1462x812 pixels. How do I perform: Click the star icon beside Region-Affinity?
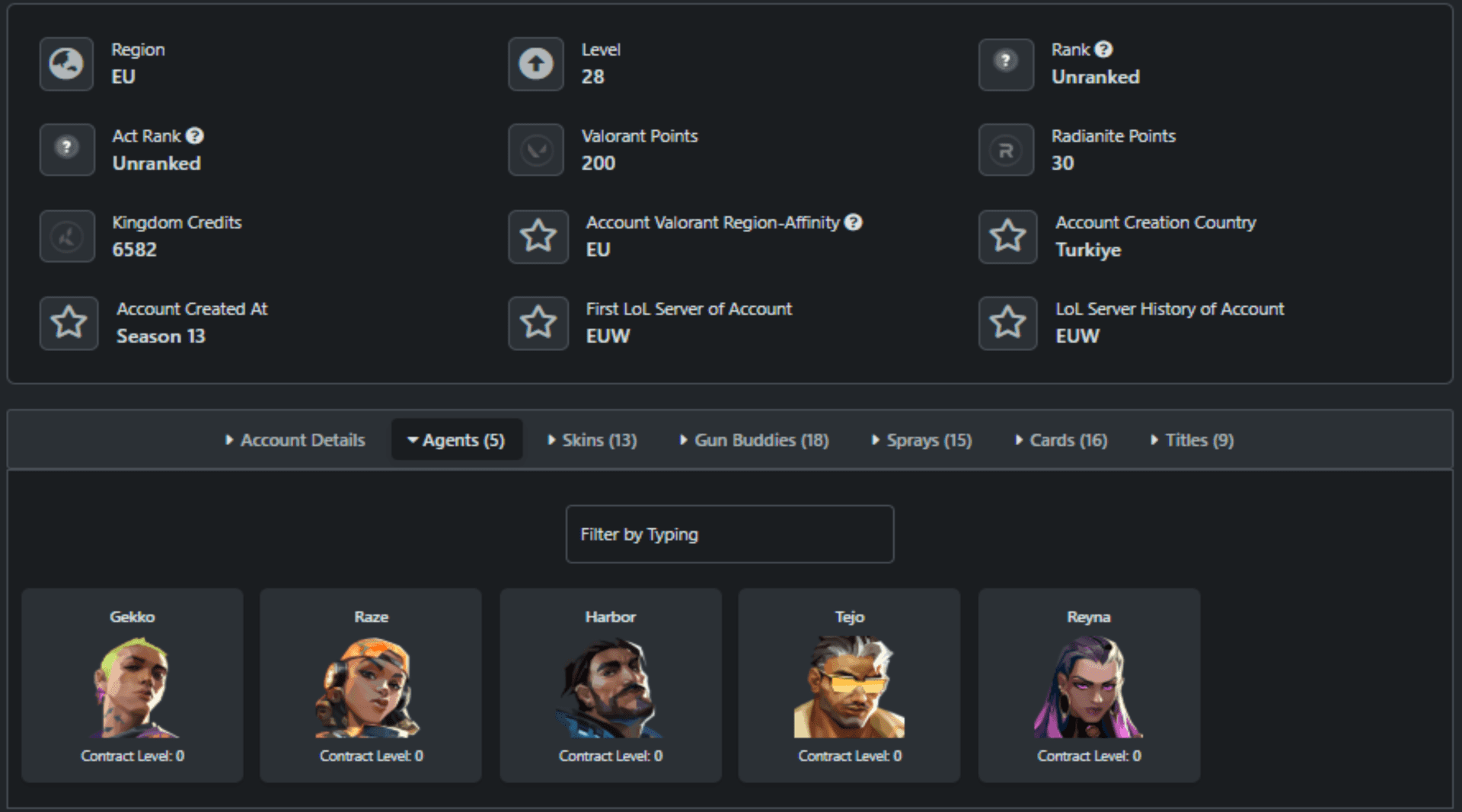click(538, 237)
